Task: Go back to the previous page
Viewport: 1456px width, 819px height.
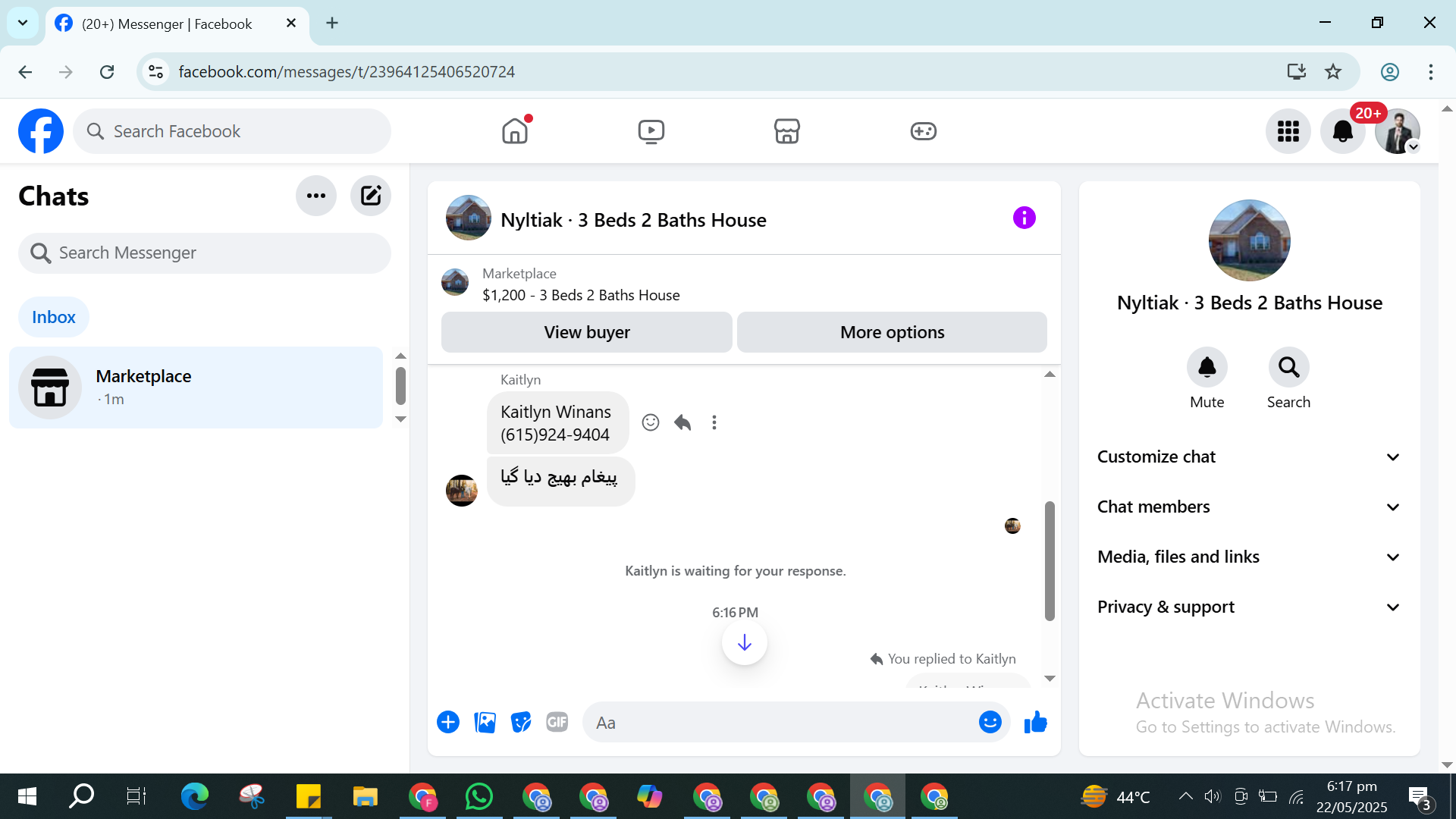Action: pyautogui.click(x=25, y=72)
